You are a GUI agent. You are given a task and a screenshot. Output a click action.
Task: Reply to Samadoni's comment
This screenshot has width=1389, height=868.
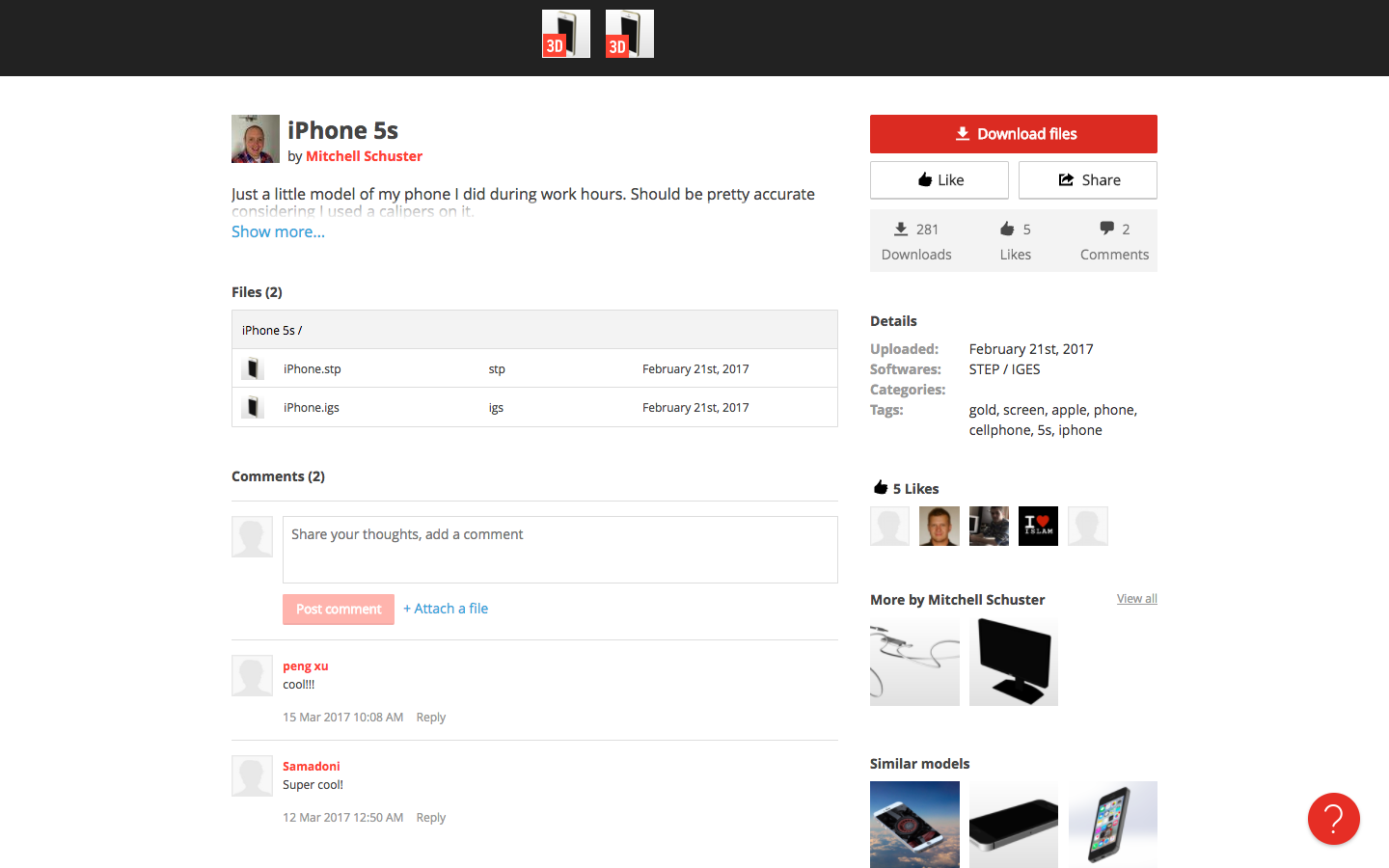click(431, 818)
